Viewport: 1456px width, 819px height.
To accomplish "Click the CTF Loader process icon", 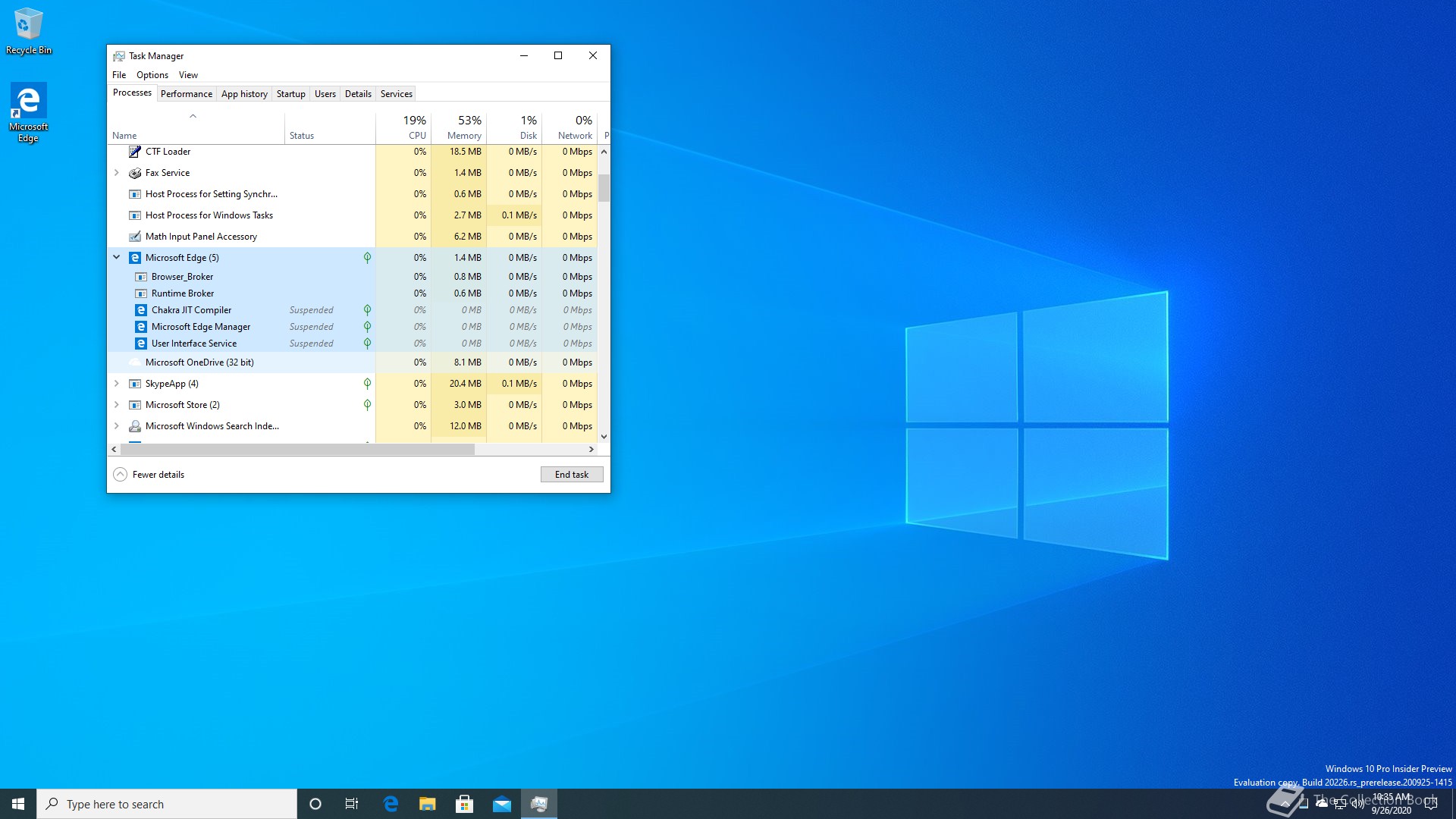I will click(135, 152).
